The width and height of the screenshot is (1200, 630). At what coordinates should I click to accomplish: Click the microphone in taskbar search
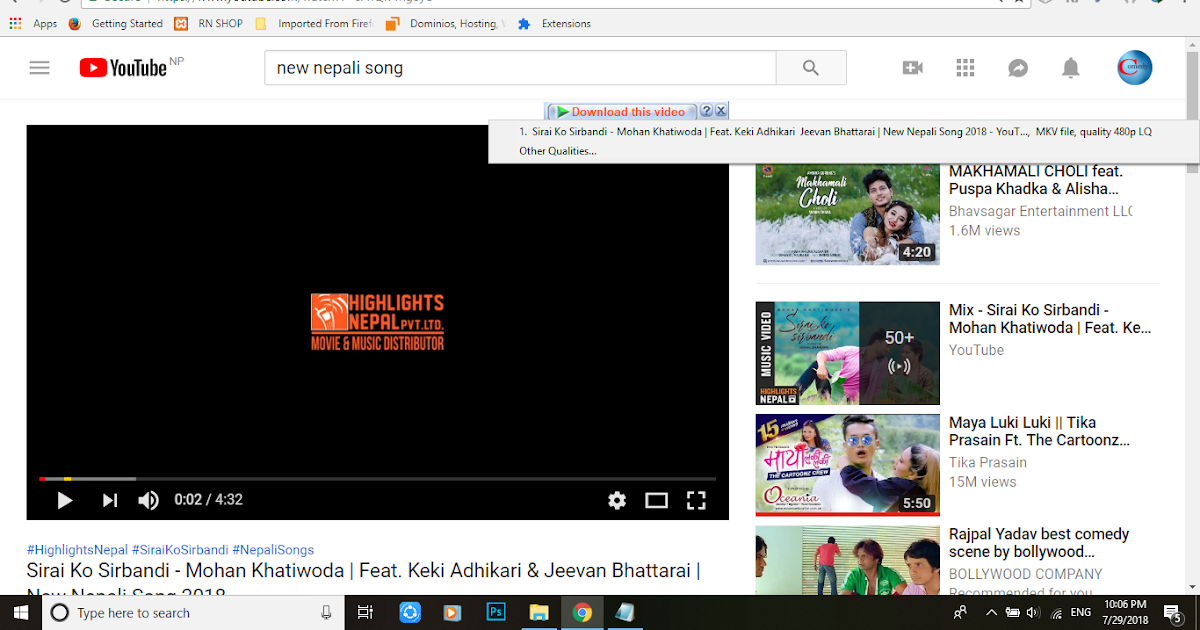(x=326, y=613)
